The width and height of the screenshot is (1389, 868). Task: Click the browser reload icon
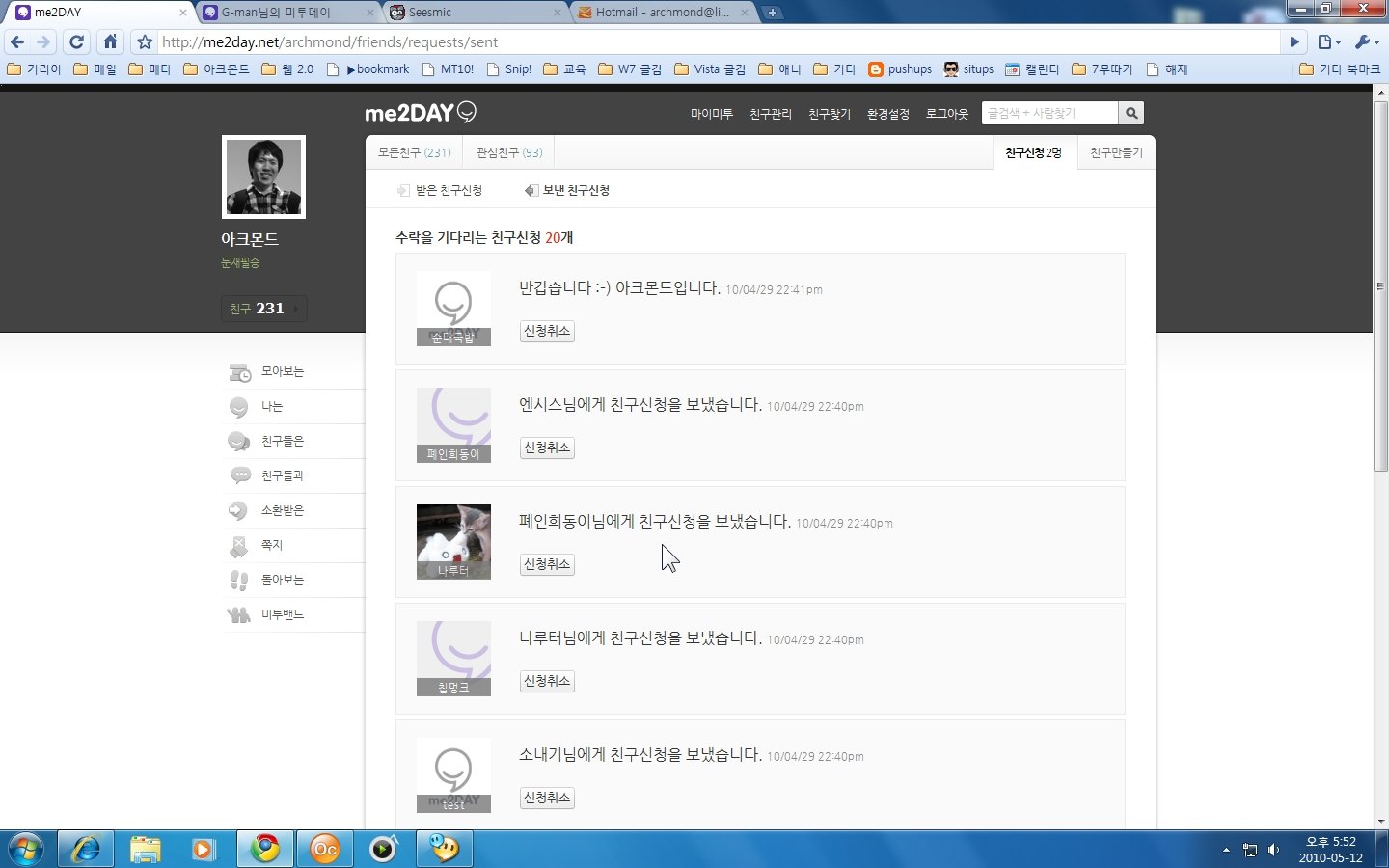coord(77,41)
